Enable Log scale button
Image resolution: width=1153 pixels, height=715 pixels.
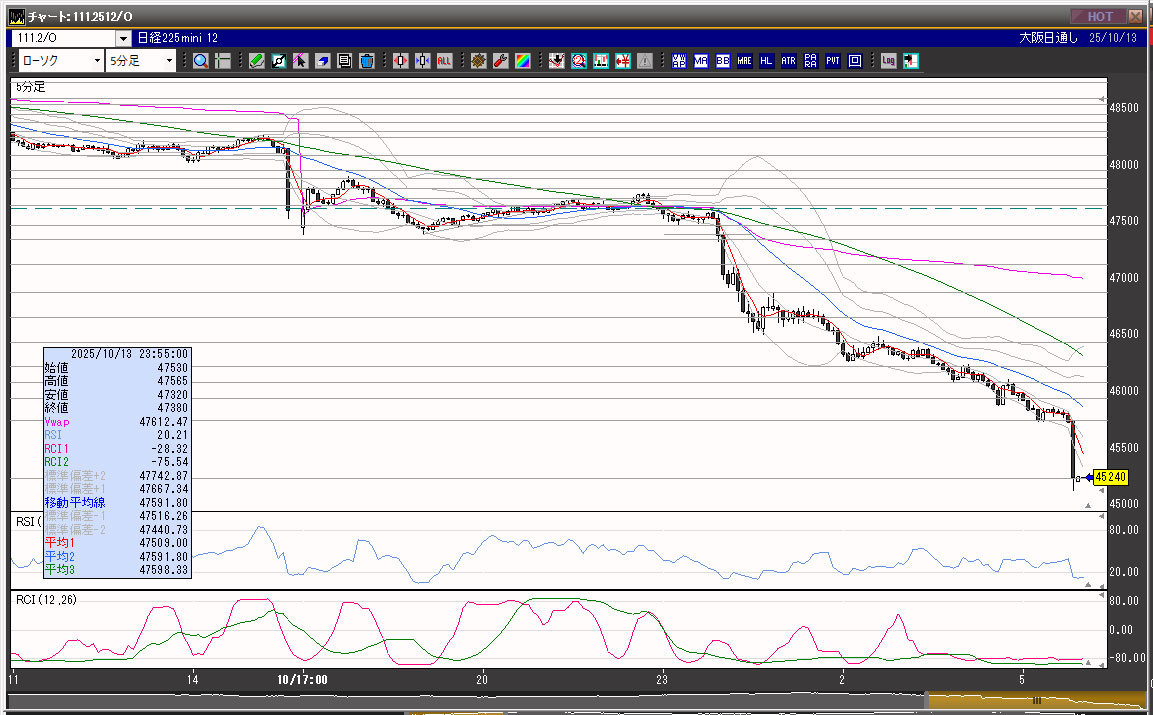(x=888, y=61)
